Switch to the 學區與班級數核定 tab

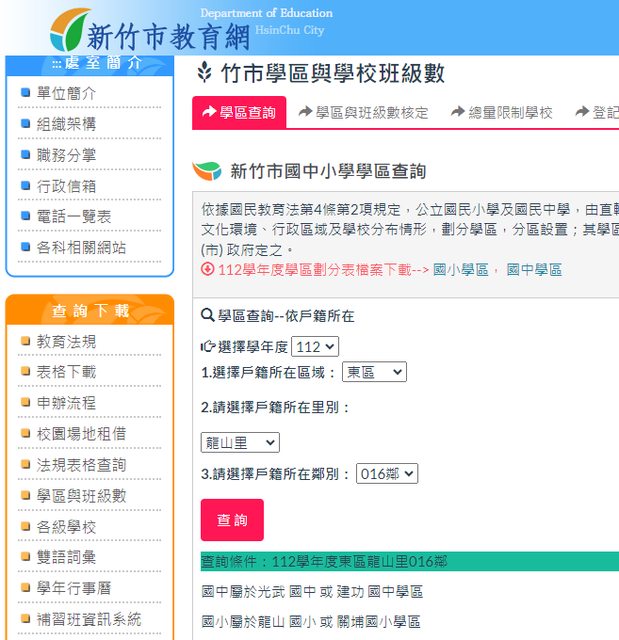[364, 113]
